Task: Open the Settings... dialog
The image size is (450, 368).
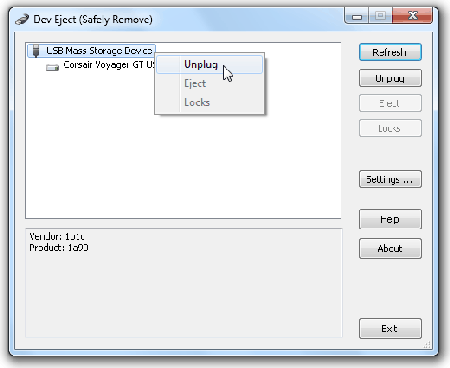Action: click(390, 179)
